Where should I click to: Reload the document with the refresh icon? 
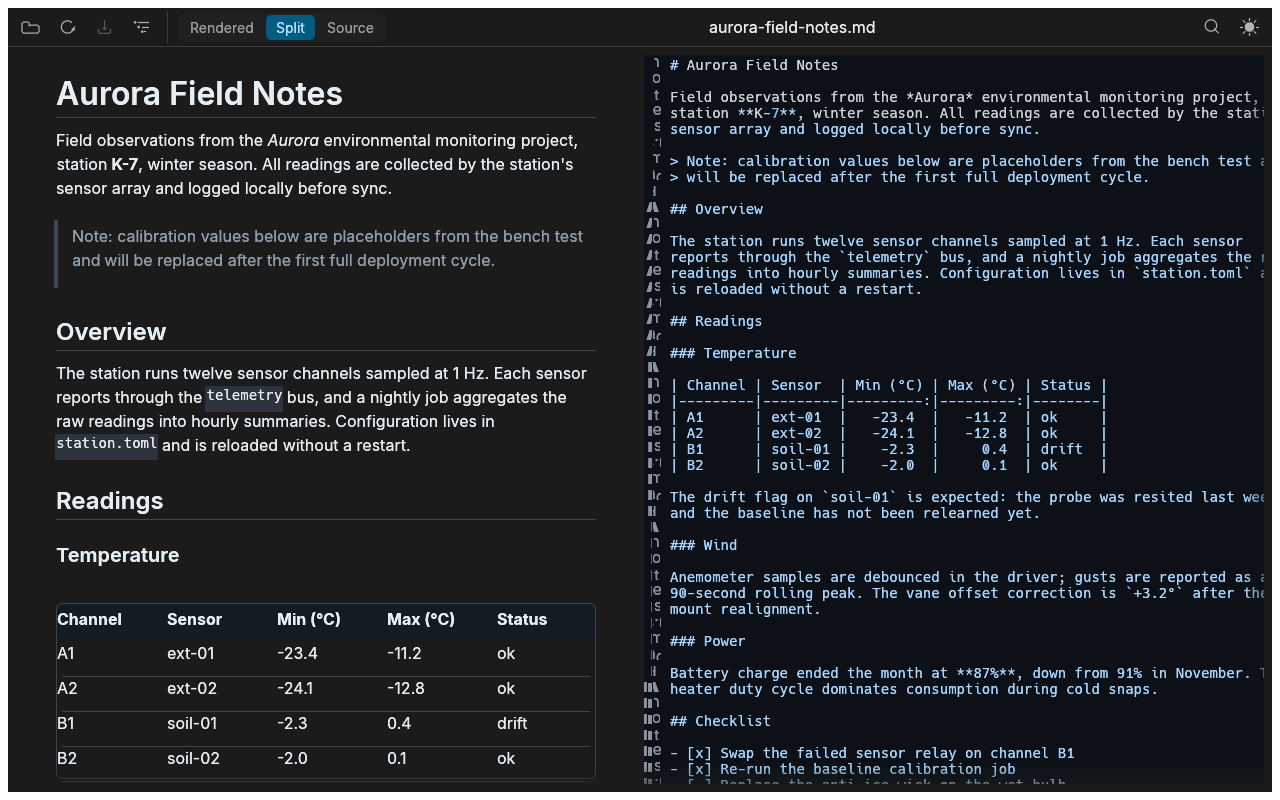68,27
